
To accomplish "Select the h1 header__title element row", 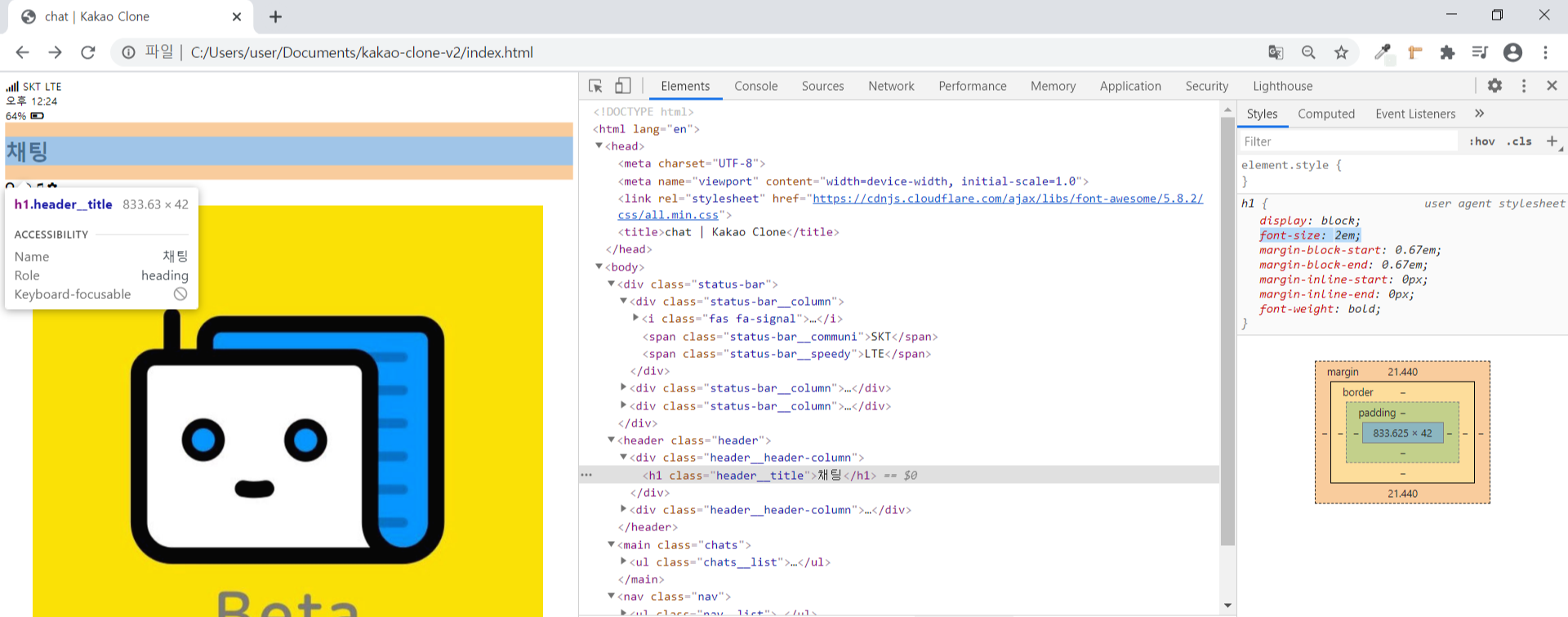I will pyautogui.click(x=899, y=475).
